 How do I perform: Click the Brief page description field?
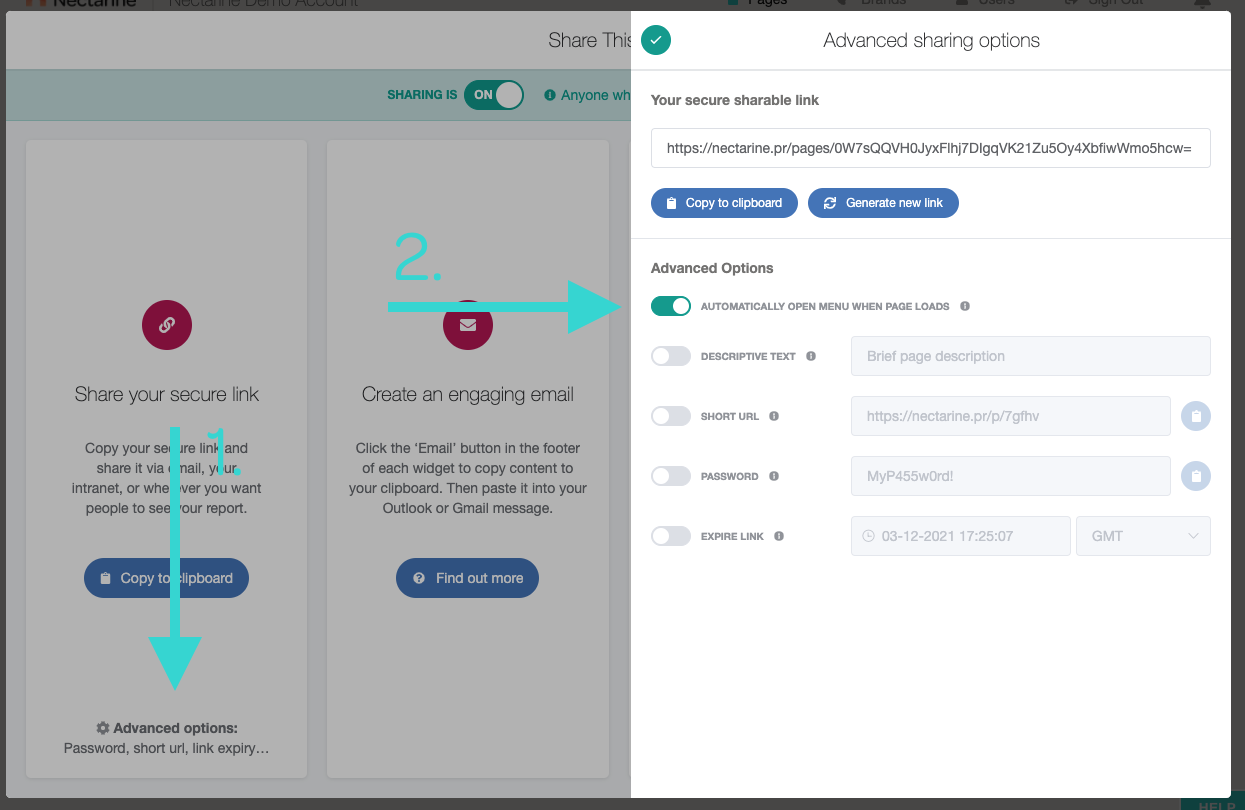click(1031, 356)
